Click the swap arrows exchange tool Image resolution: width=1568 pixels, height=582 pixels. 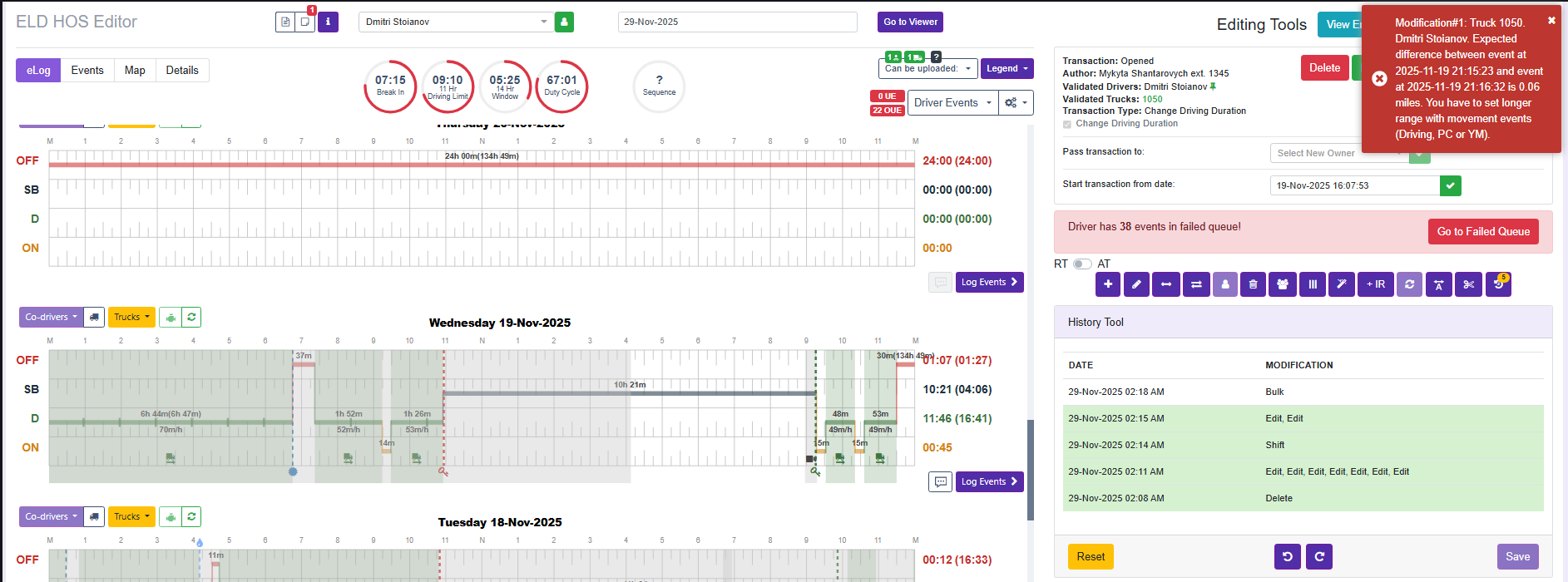[x=1195, y=284]
